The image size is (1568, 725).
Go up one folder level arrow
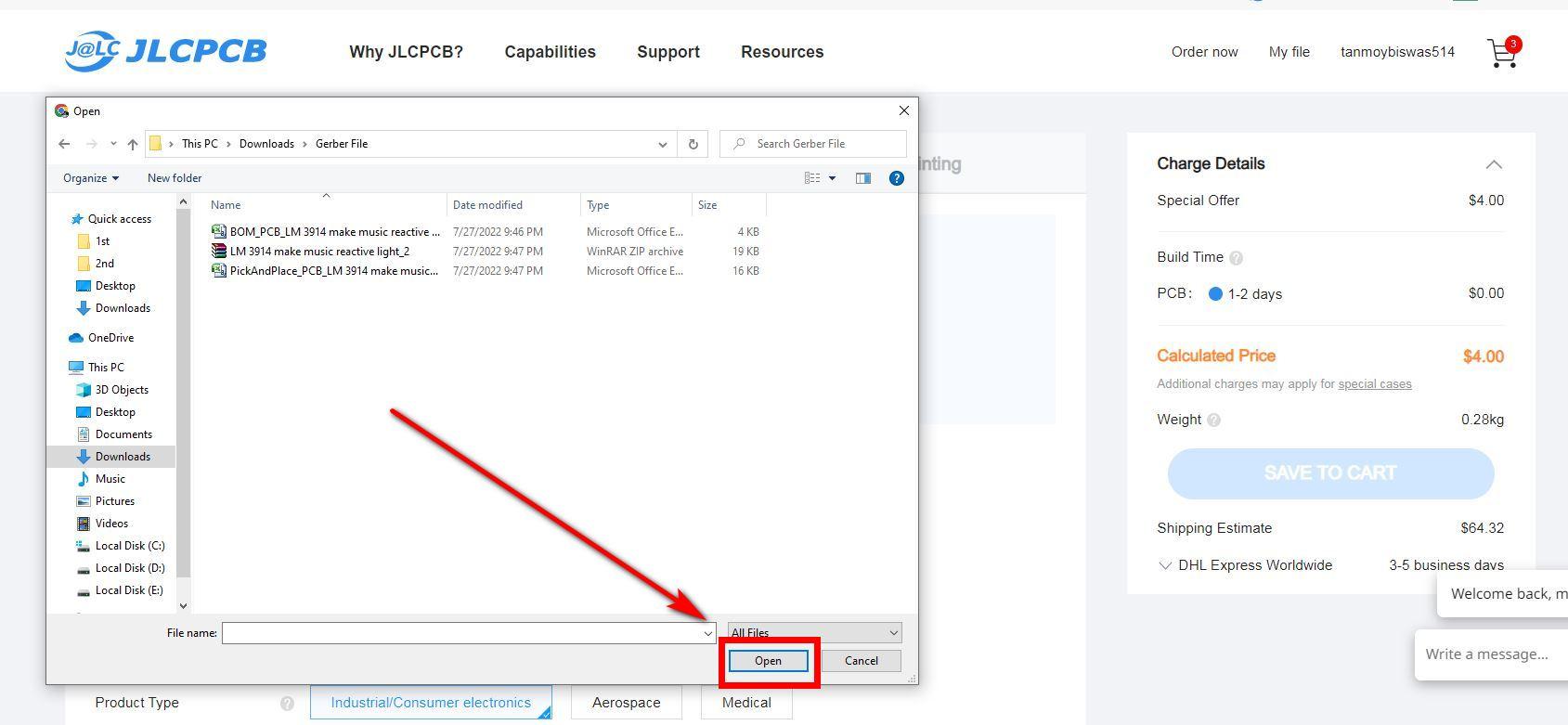[x=133, y=144]
